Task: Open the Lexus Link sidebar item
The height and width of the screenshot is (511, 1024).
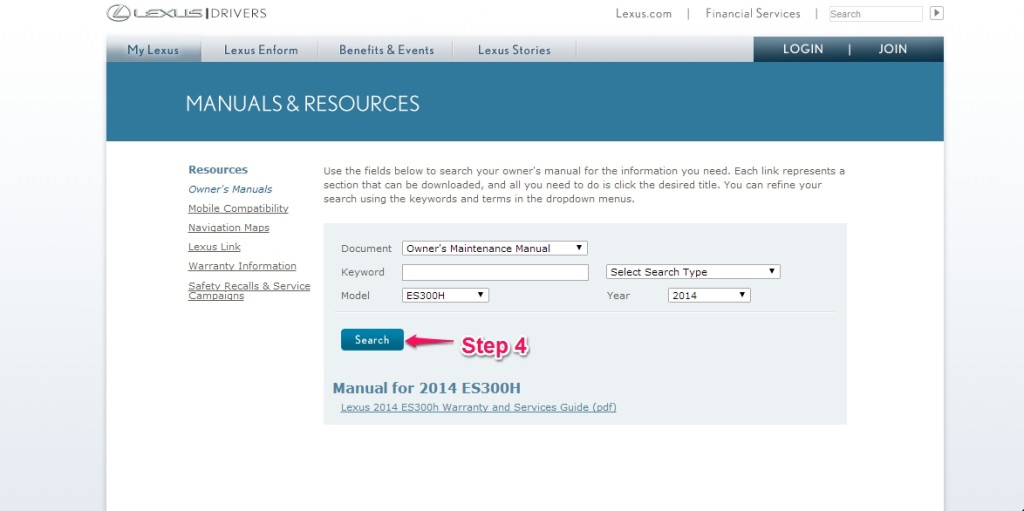Action: (214, 247)
